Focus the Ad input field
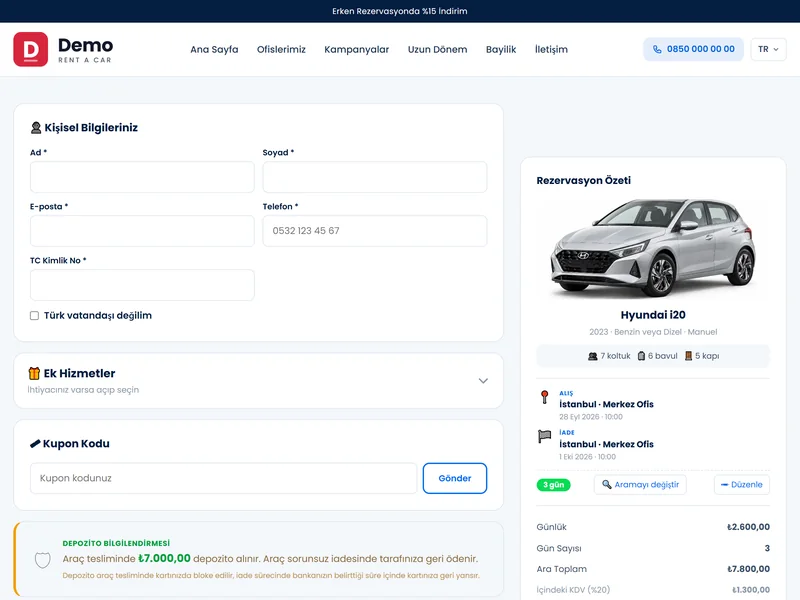The image size is (800, 600). pos(142,177)
